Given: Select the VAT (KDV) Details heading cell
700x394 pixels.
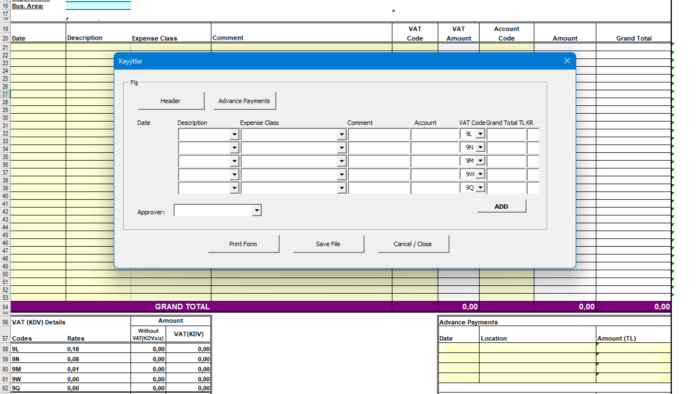Looking at the screenshot, I should point(38,322).
